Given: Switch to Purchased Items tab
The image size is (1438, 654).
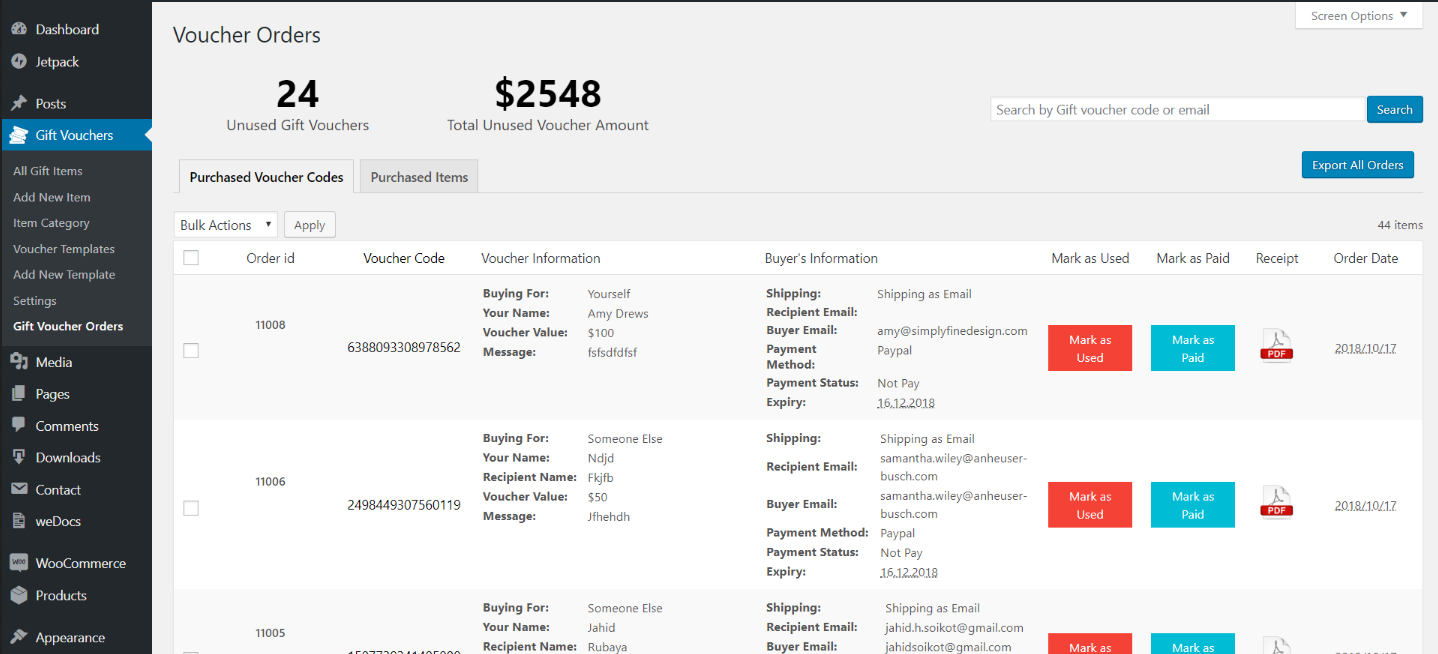Looking at the screenshot, I should (x=419, y=177).
